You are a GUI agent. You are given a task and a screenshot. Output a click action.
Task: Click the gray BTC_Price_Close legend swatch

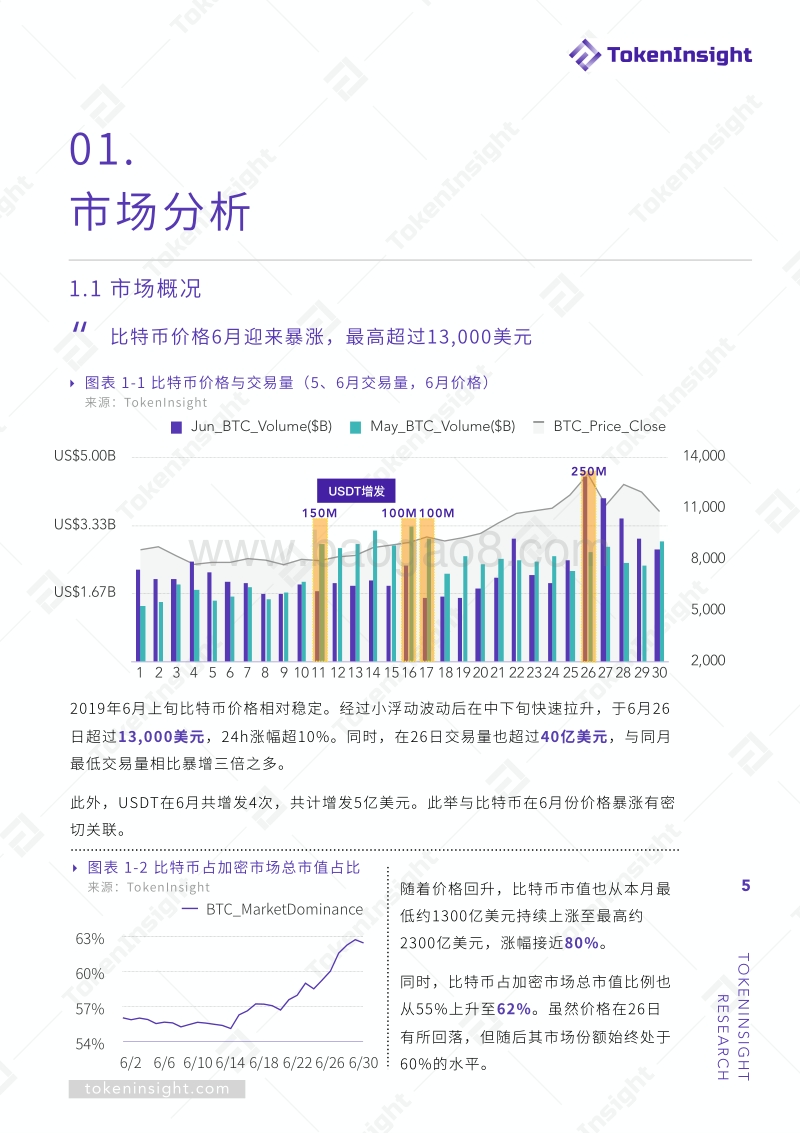pos(538,426)
